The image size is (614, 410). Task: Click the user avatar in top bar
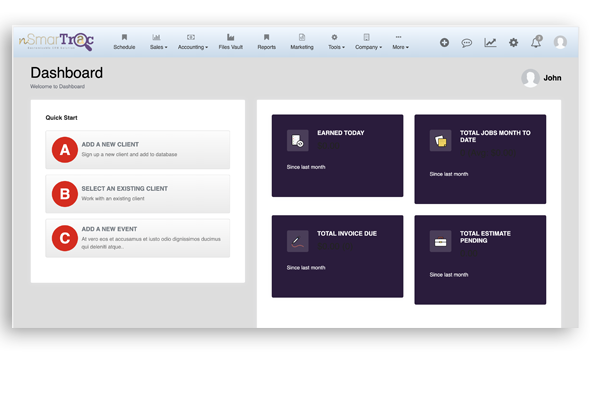(x=560, y=43)
